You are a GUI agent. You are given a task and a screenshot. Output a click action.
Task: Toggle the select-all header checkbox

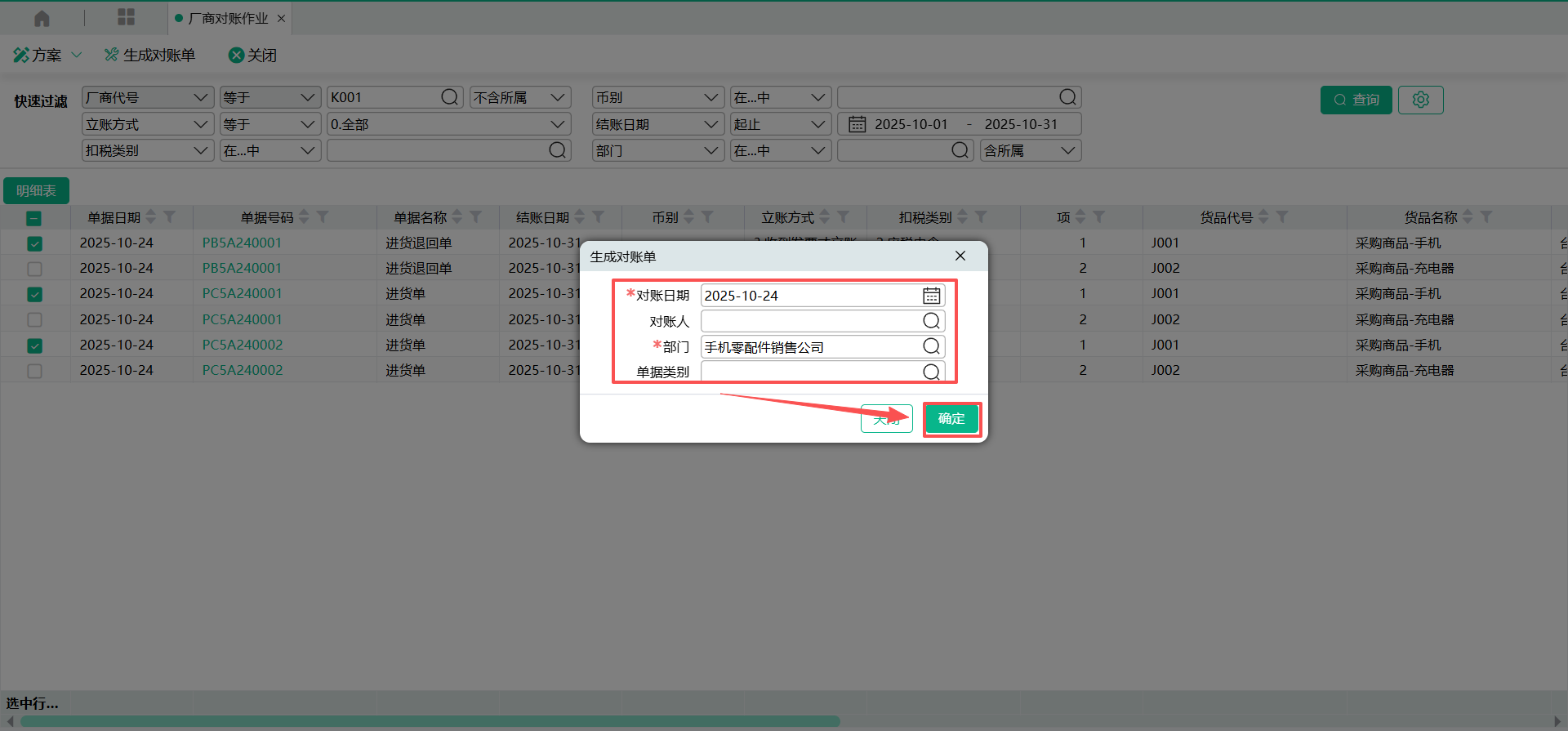(x=33, y=218)
